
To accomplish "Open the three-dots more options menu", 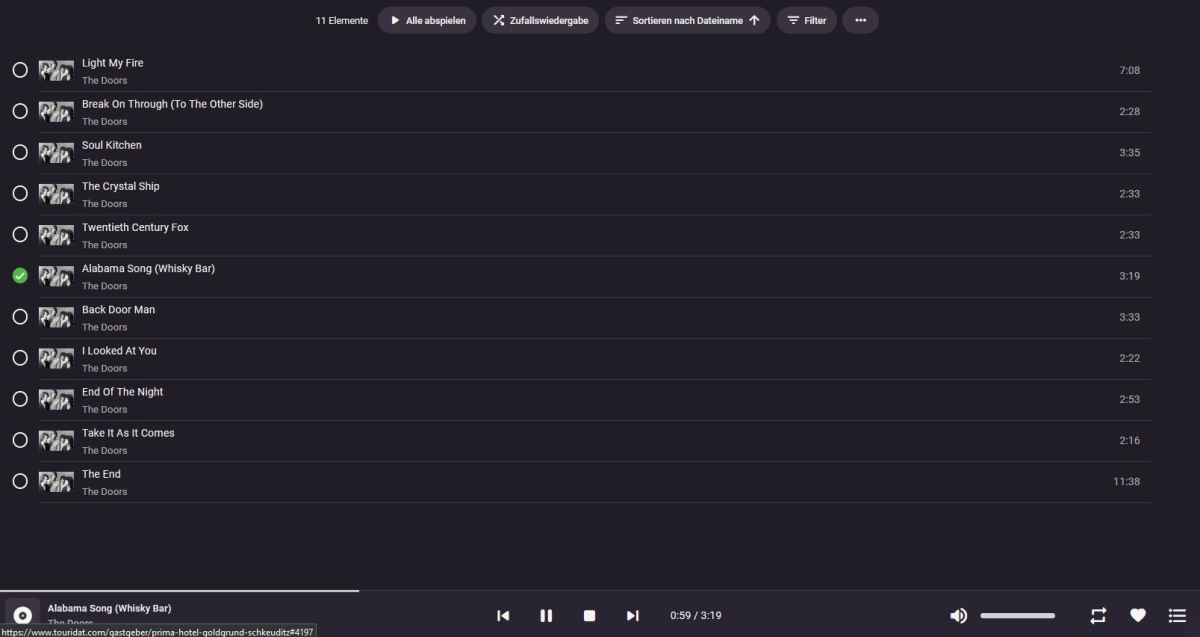I will coord(860,20).
